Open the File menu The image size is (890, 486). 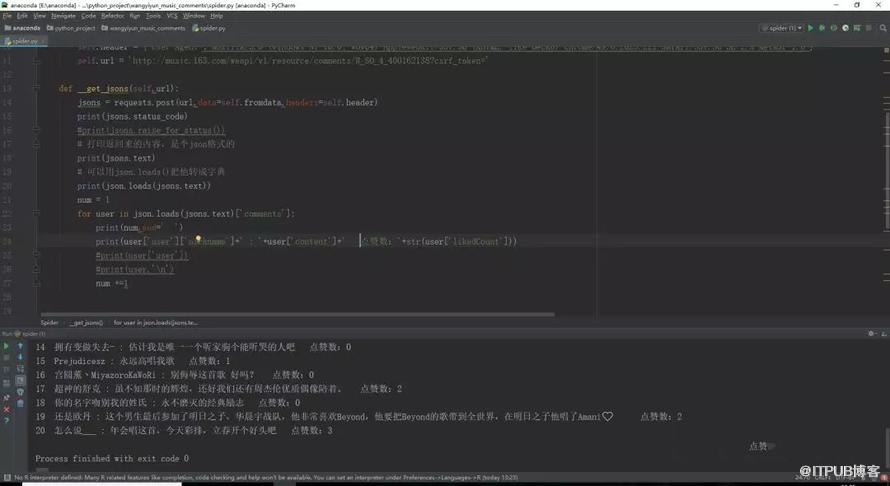click(7, 16)
